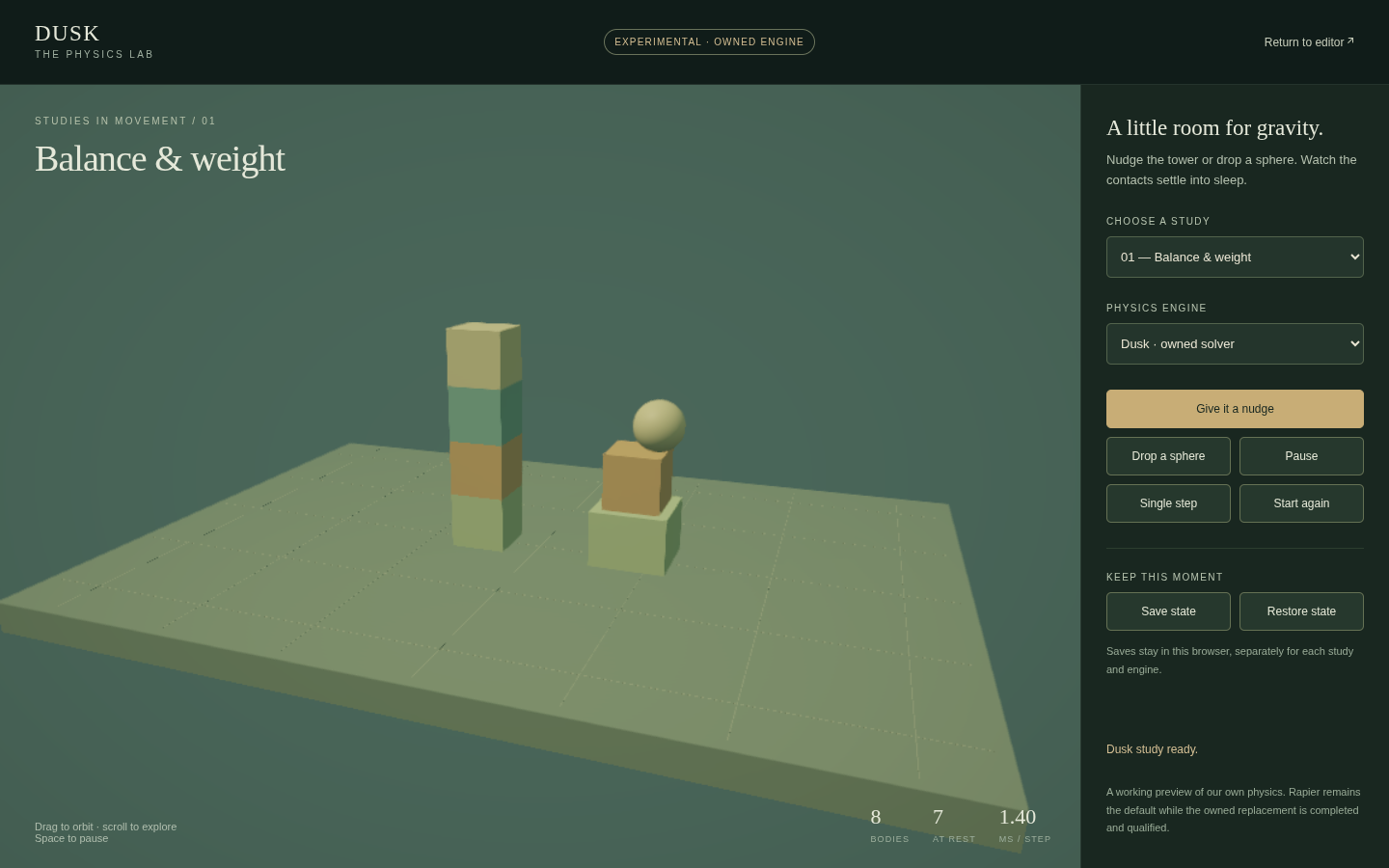
Task: Click Give it a nudge button
Action: [1235, 409]
